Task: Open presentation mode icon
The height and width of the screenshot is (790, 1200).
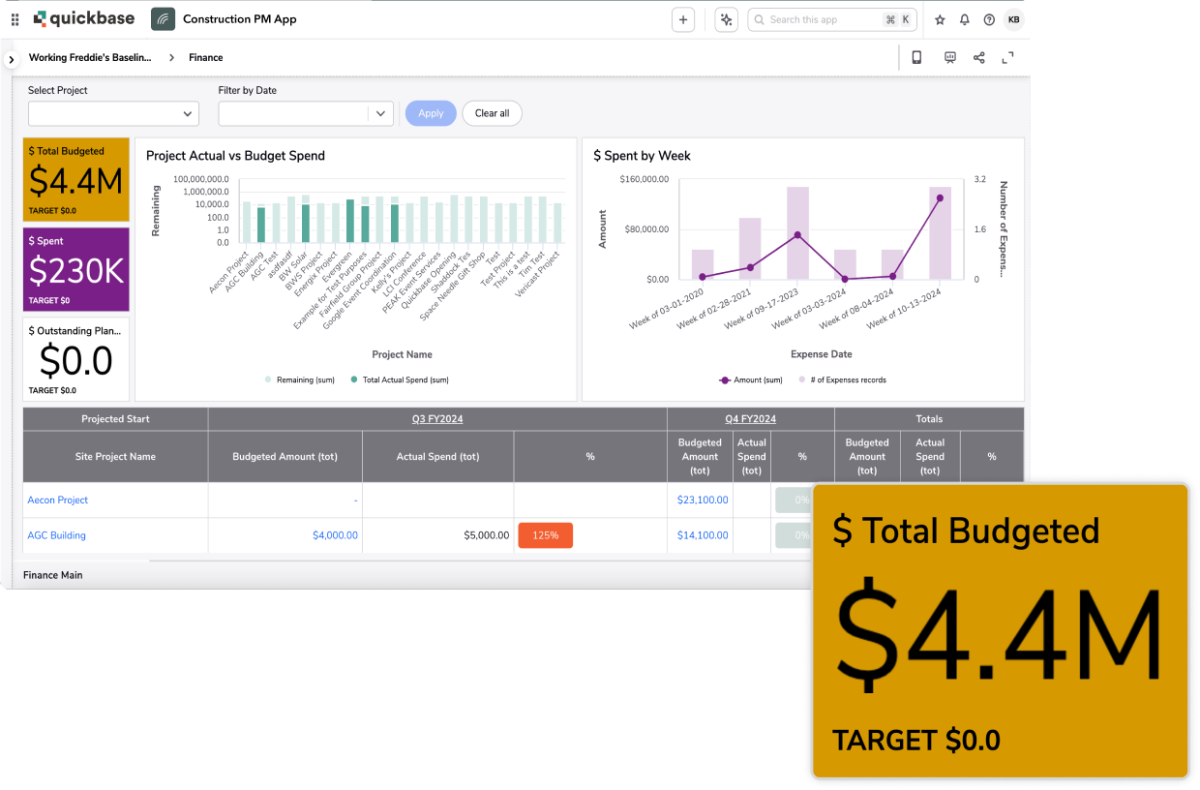Action: [x=948, y=57]
